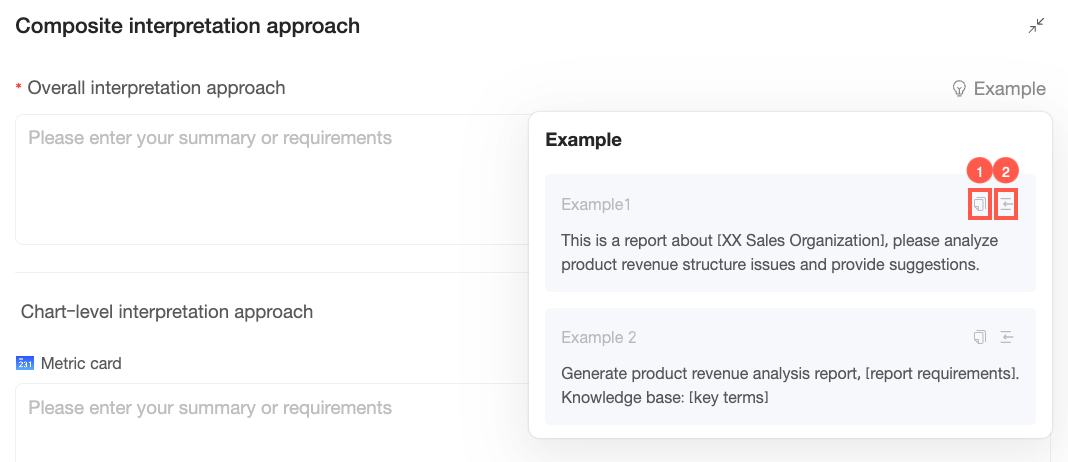This screenshot has height=462, width=1068.
Task: Click the Overall interpretation approach label
Action: click(x=156, y=88)
